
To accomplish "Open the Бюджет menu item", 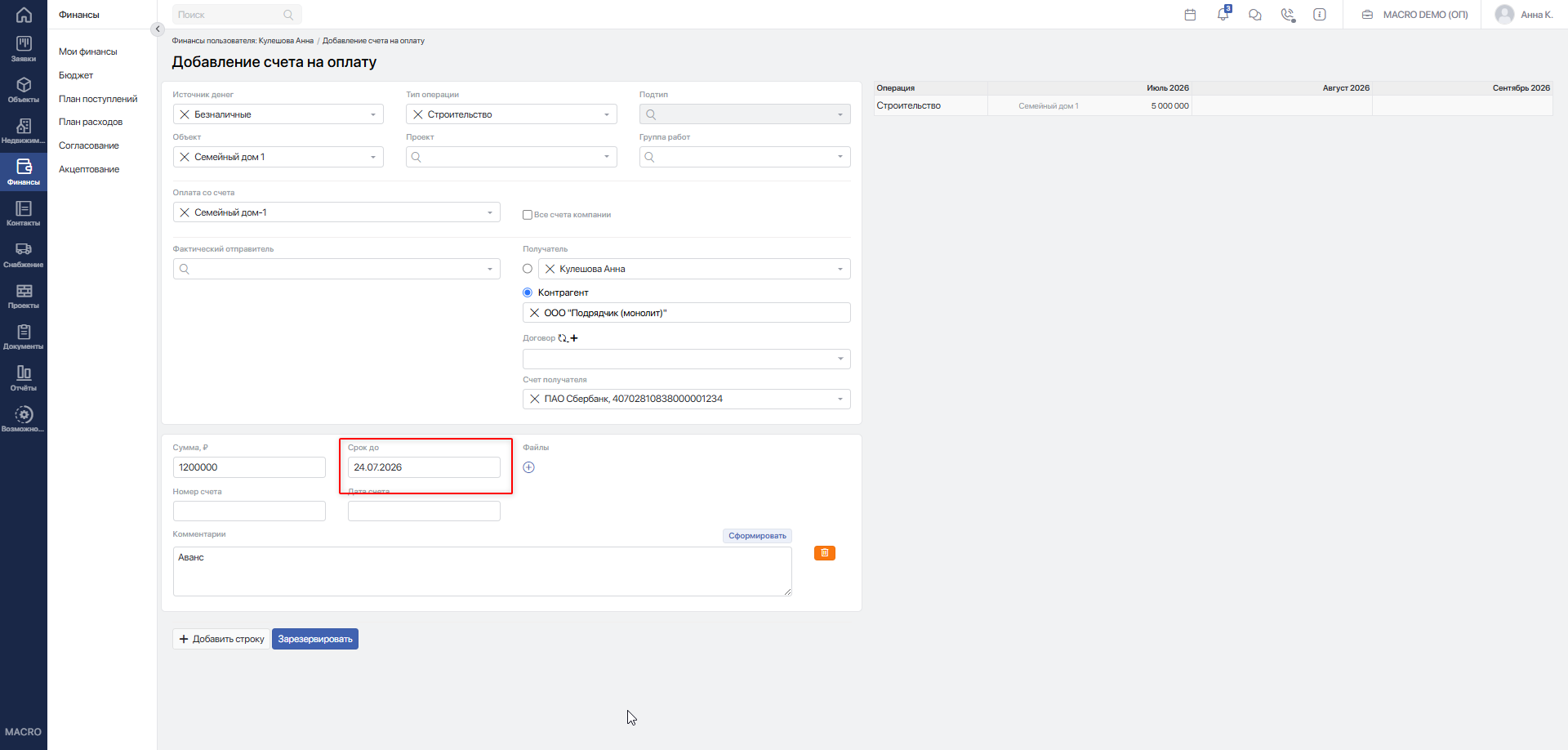I will coord(76,75).
